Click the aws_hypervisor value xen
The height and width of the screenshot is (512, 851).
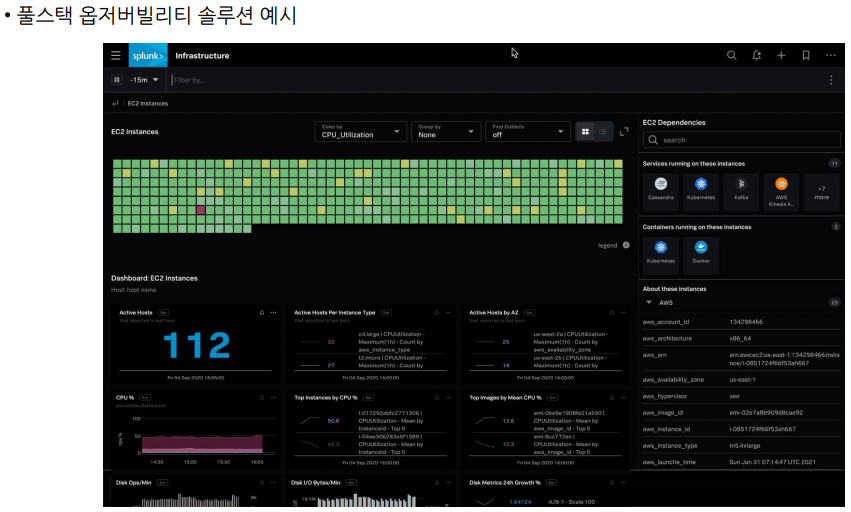click(734, 396)
